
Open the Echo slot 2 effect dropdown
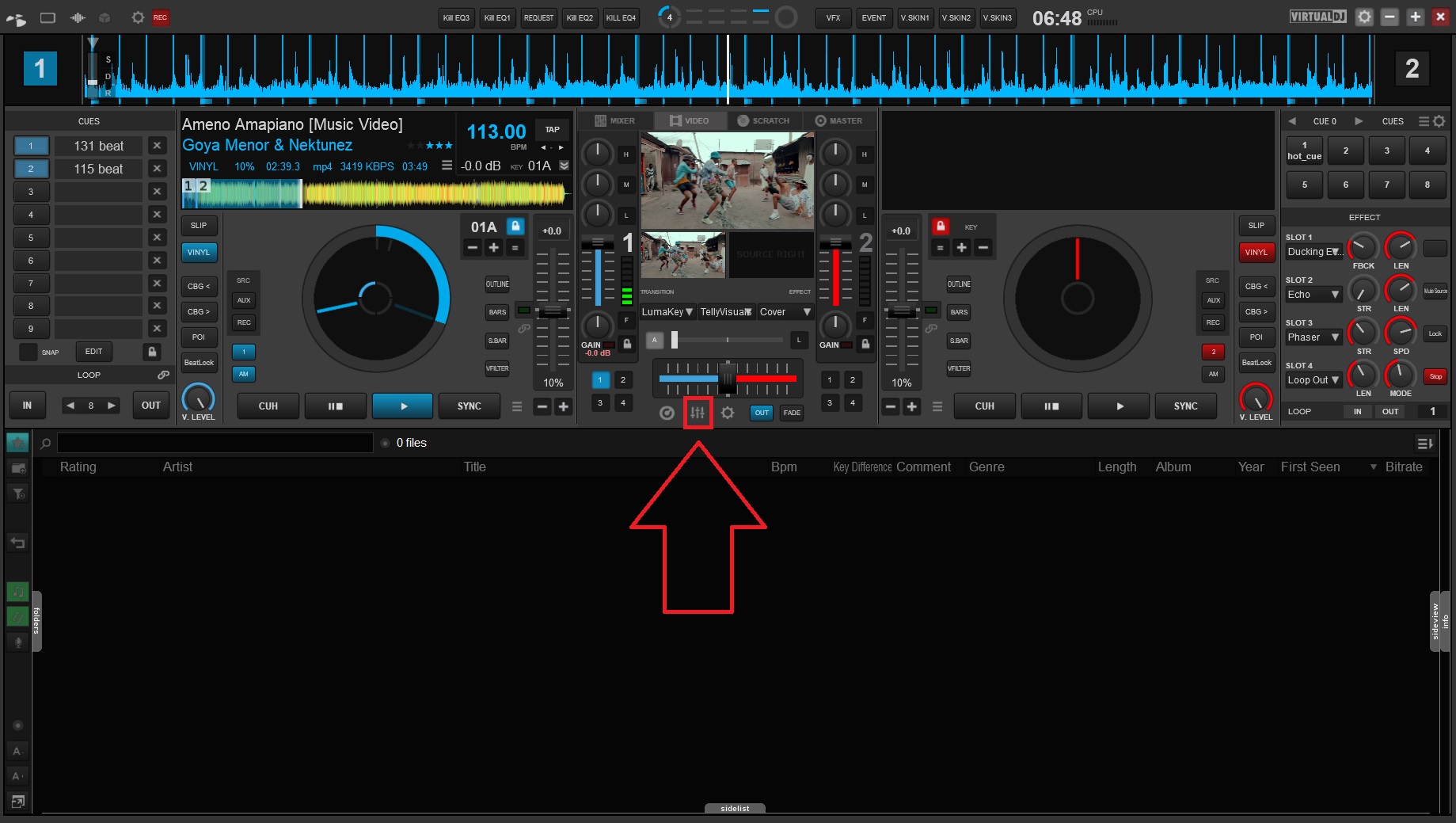(x=1313, y=295)
